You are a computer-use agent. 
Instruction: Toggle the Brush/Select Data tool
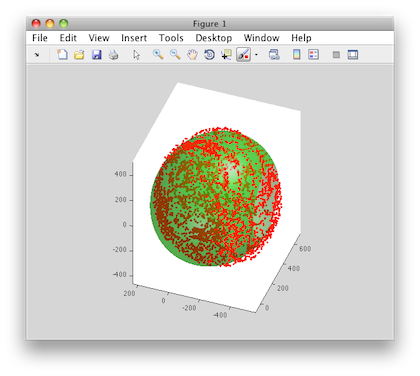pyautogui.click(x=243, y=54)
